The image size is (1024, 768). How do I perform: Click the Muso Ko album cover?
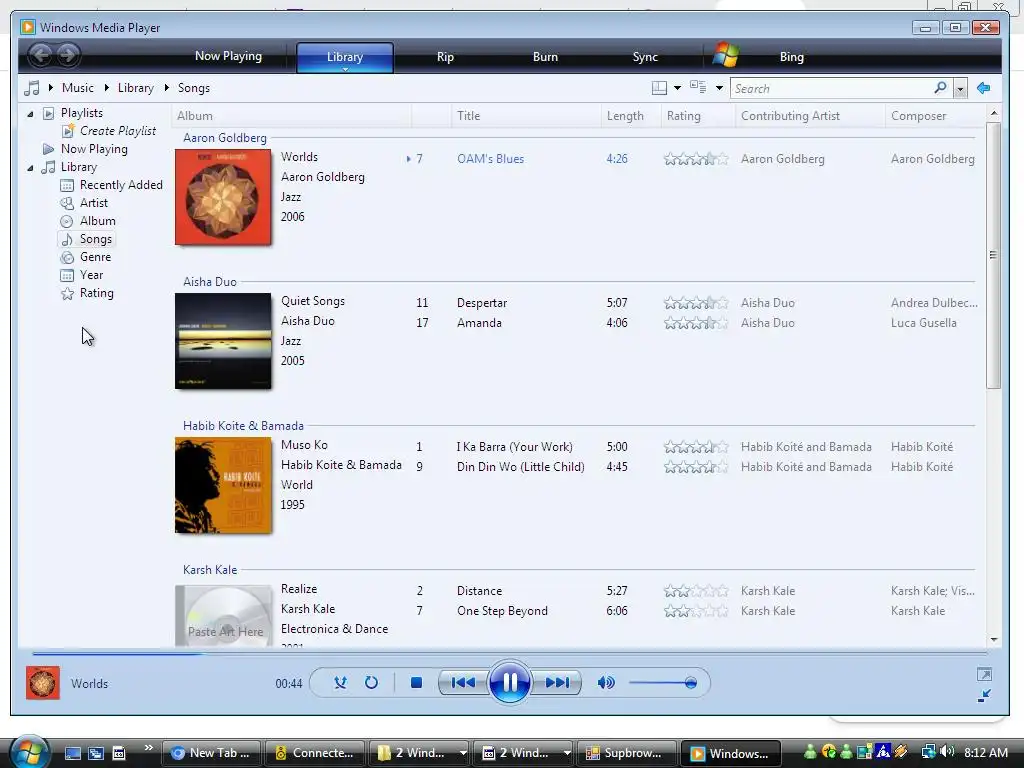(223, 485)
